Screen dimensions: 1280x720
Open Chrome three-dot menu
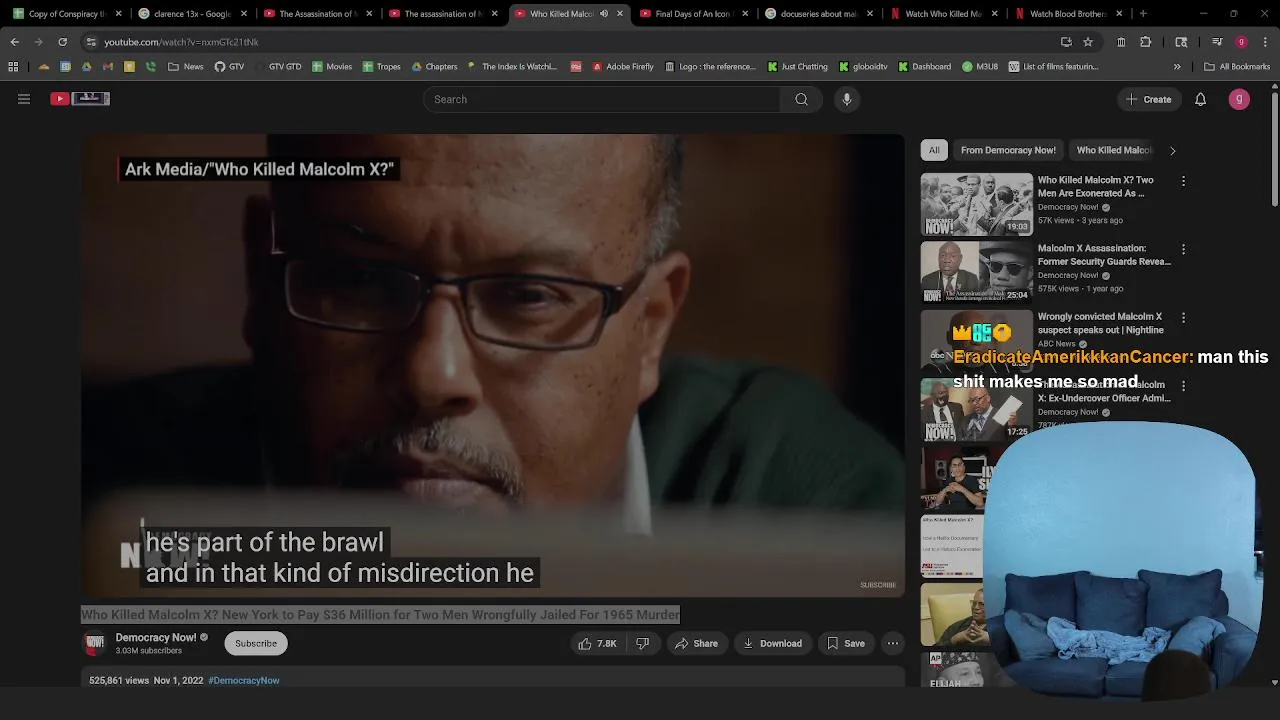click(1264, 42)
